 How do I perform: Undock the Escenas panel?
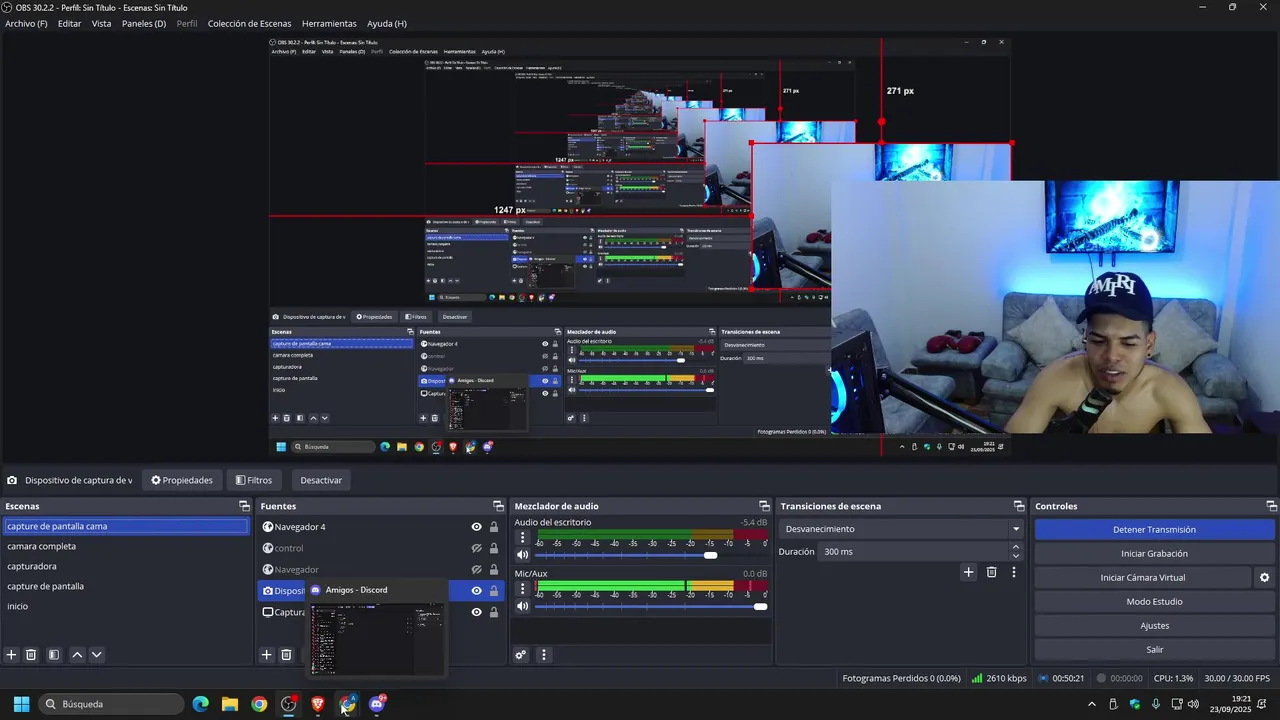[243, 506]
